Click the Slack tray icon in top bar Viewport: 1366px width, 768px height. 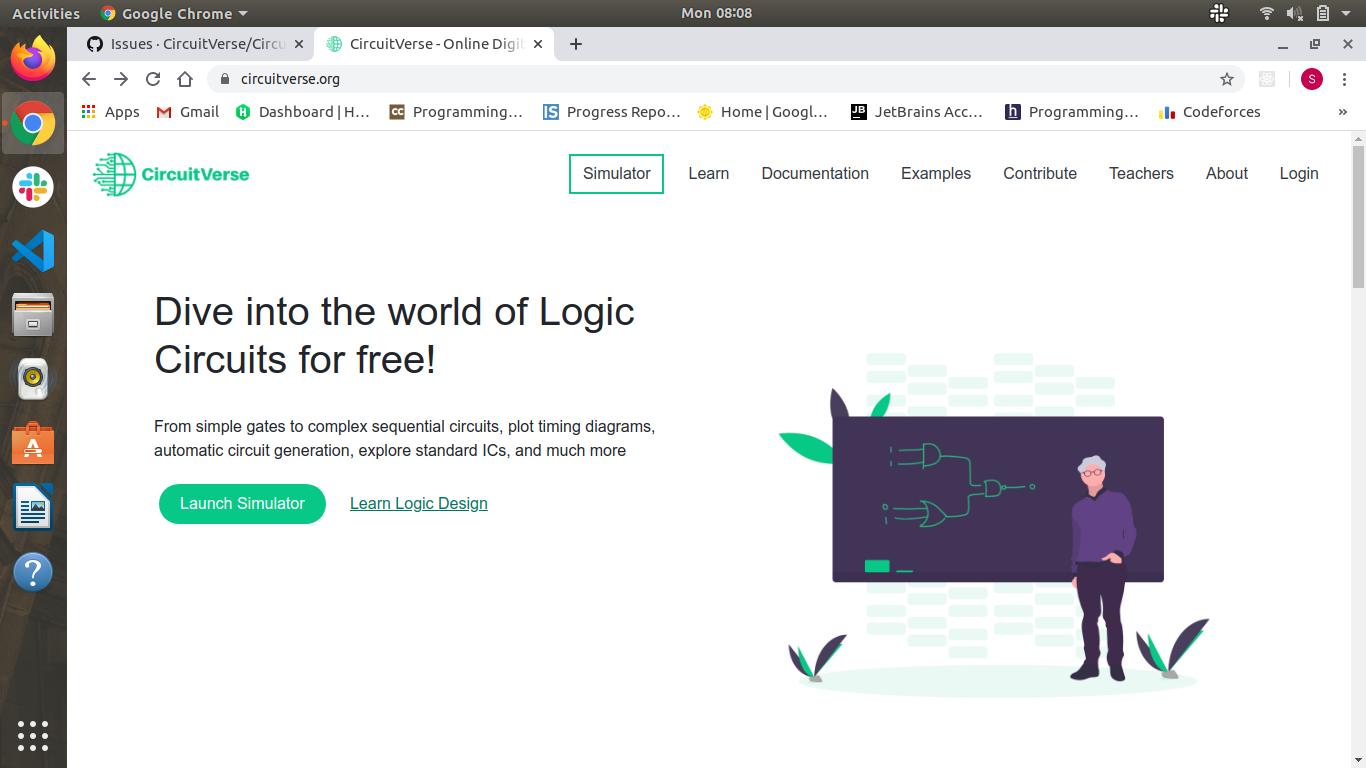(1219, 13)
